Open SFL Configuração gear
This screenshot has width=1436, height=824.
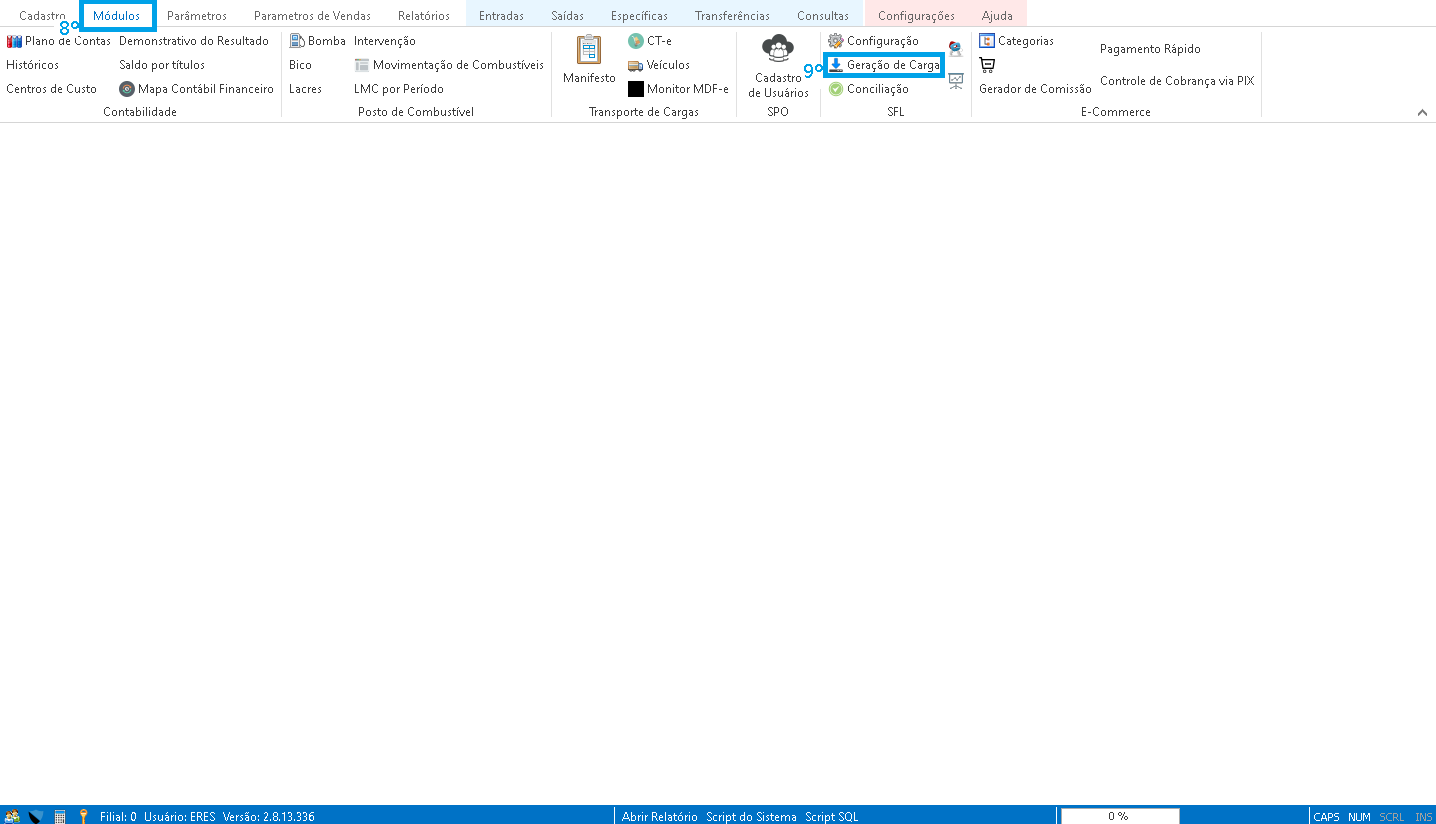(836, 41)
